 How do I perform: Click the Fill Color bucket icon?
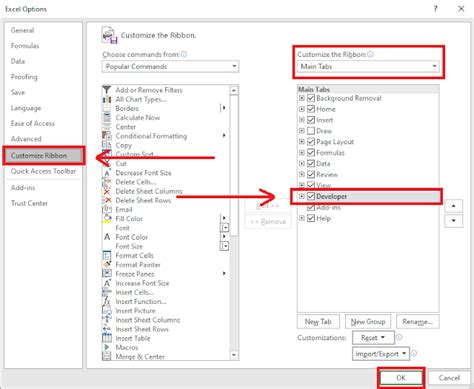click(x=106, y=219)
